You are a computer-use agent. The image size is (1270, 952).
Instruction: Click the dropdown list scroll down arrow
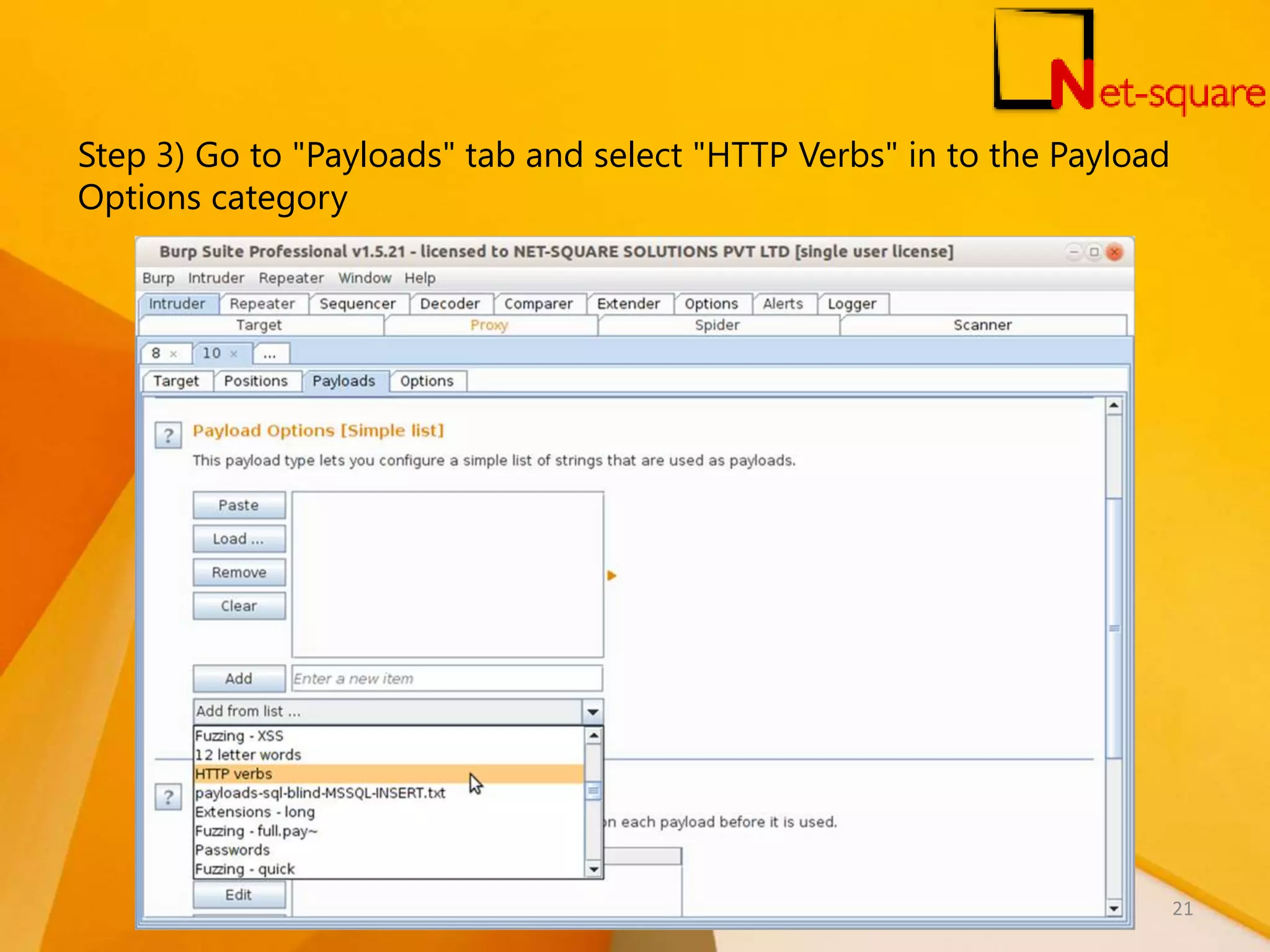click(x=593, y=870)
